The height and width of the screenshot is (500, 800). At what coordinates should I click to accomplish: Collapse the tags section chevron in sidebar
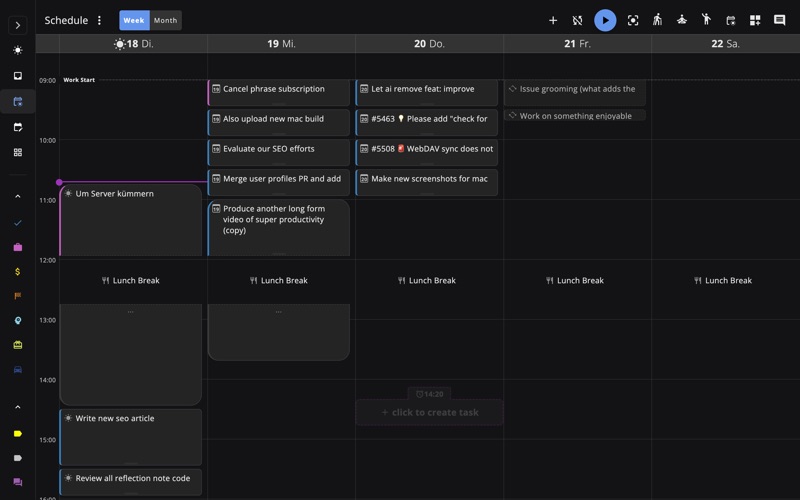(18, 407)
